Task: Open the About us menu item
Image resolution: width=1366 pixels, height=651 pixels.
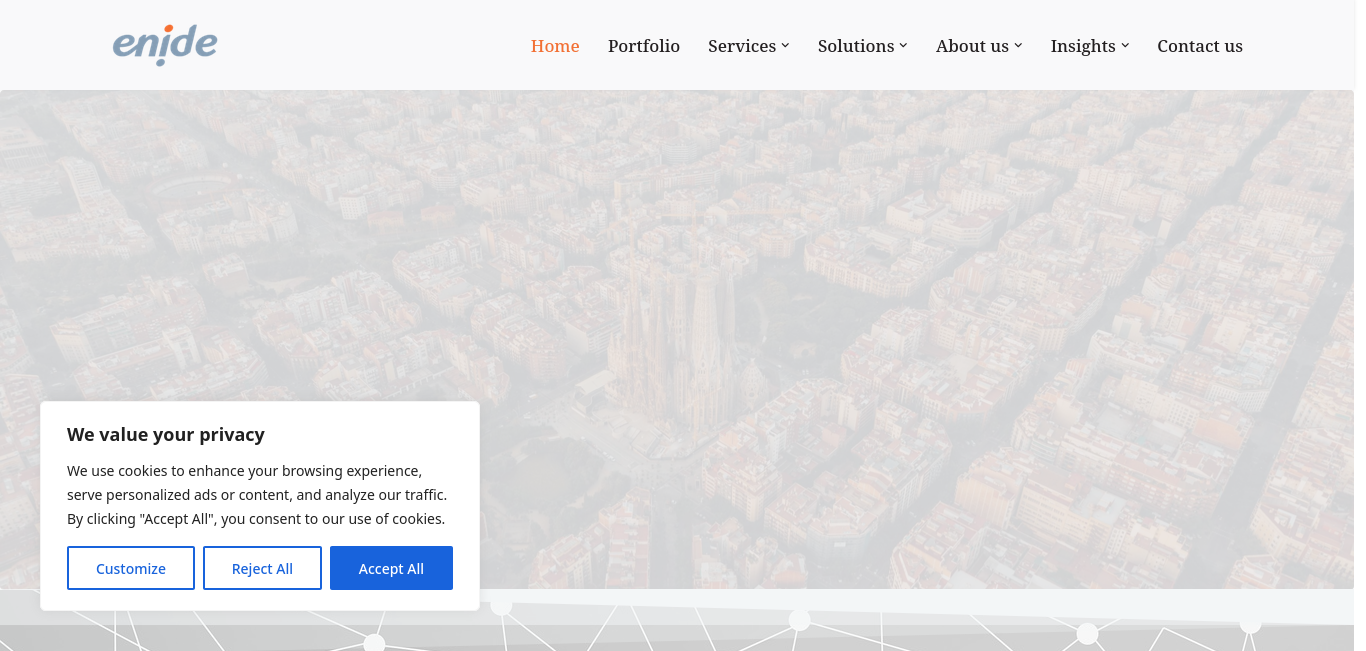Action: pyautogui.click(x=972, y=46)
